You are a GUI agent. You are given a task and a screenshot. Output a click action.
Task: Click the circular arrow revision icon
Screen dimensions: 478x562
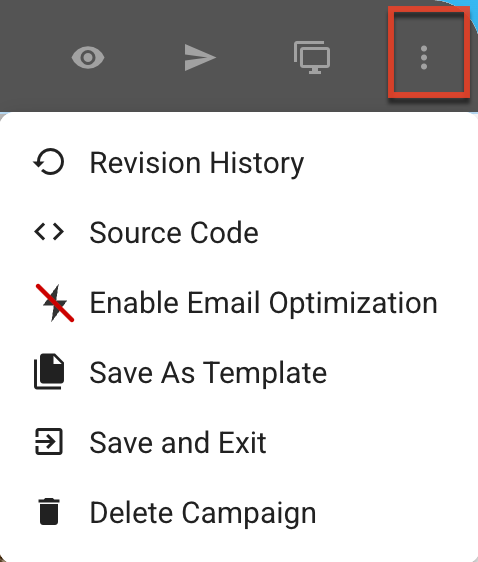pyautogui.click(x=49, y=162)
